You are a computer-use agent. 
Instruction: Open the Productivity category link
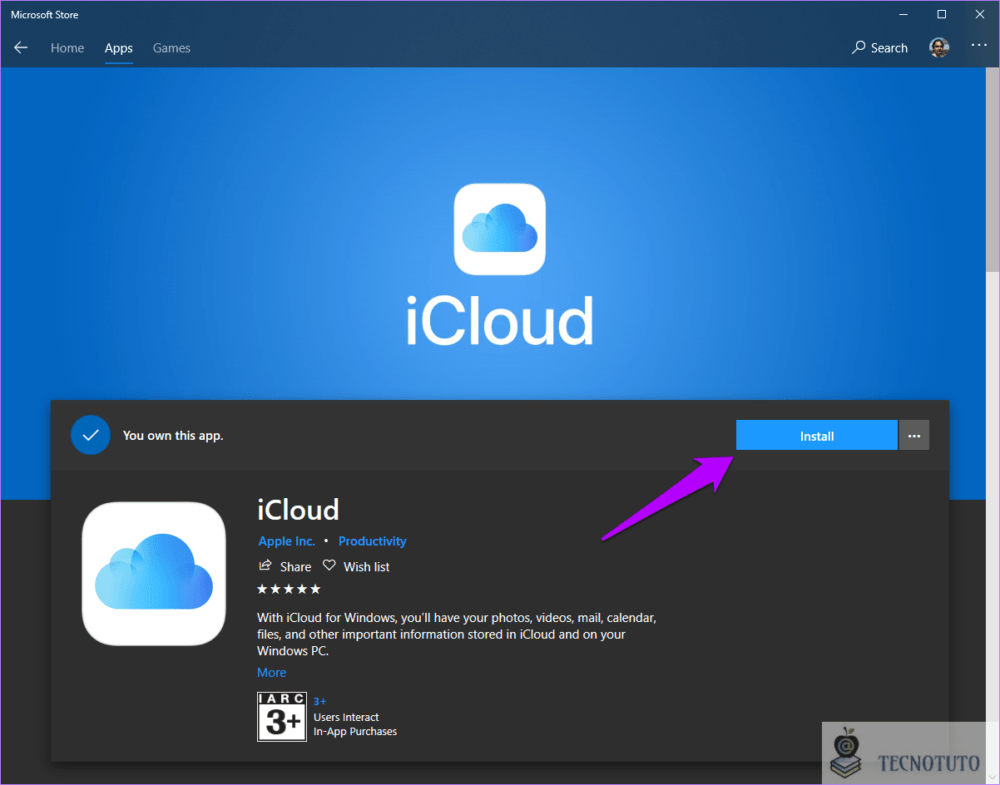[x=372, y=541]
